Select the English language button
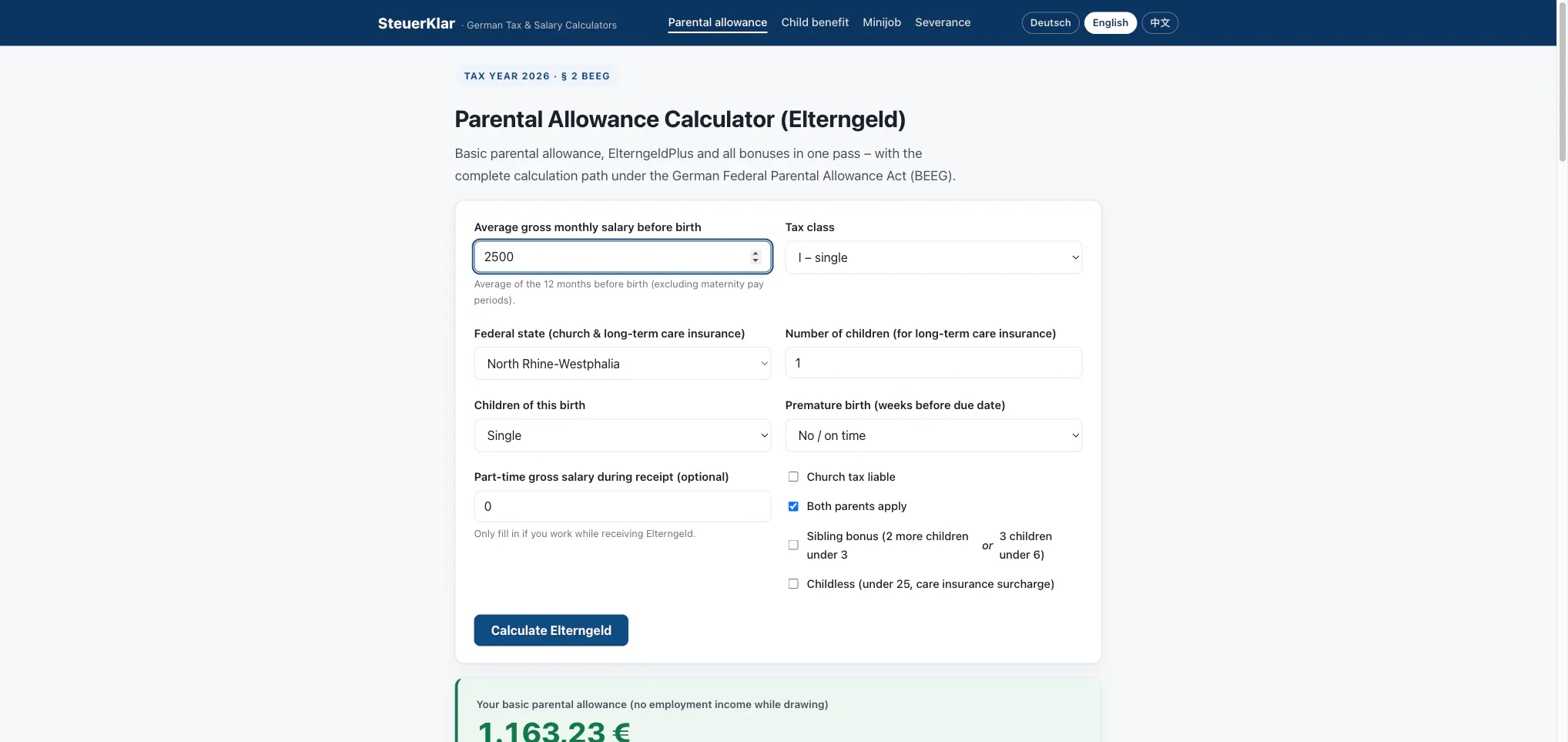This screenshot has height=742, width=1568. (1110, 23)
